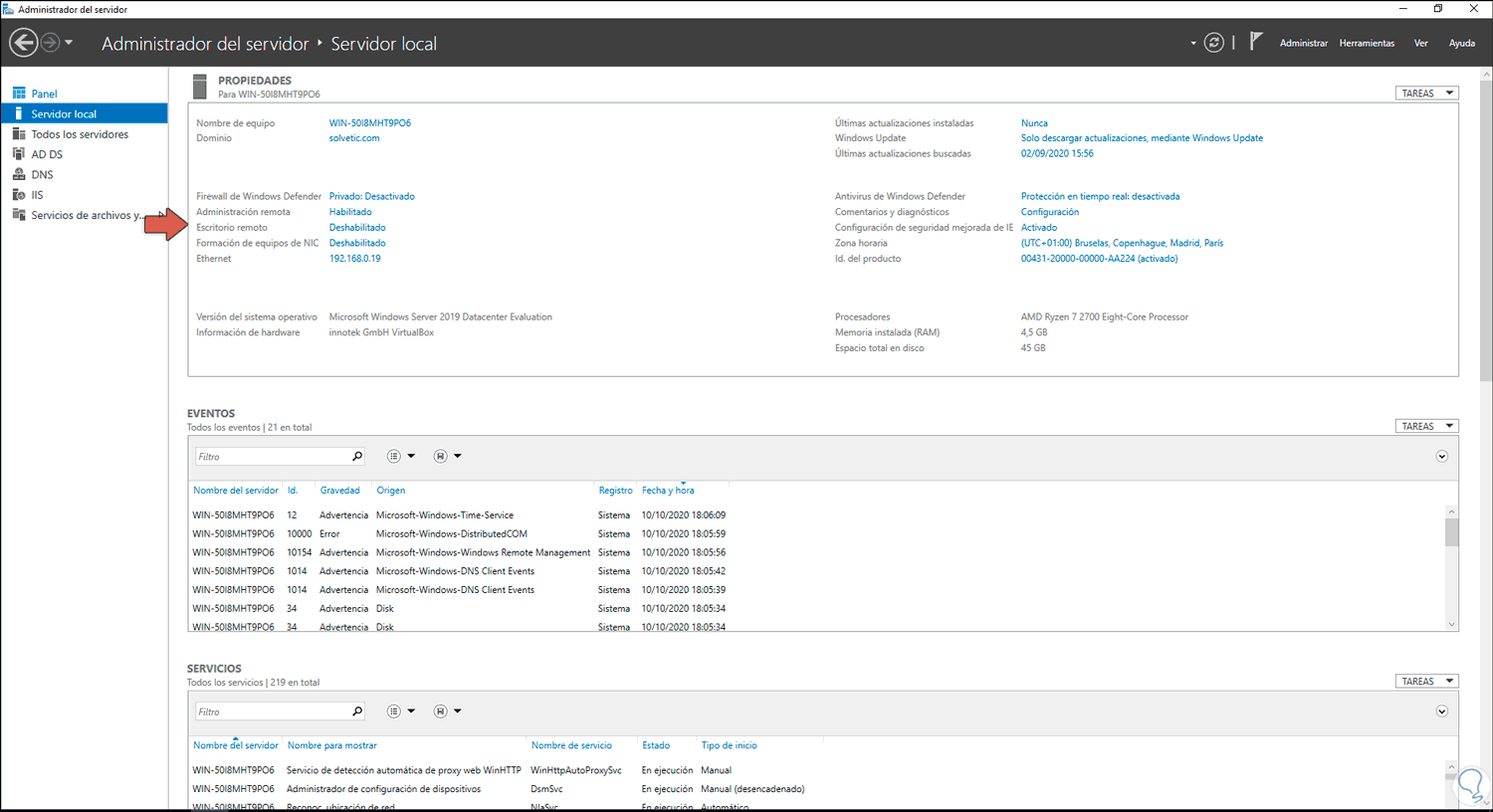Image resolution: width=1493 pixels, height=812 pixels.
Task: Click the AD DS sidebar icon
Action: pyautogui.click(x=19, y=154)
